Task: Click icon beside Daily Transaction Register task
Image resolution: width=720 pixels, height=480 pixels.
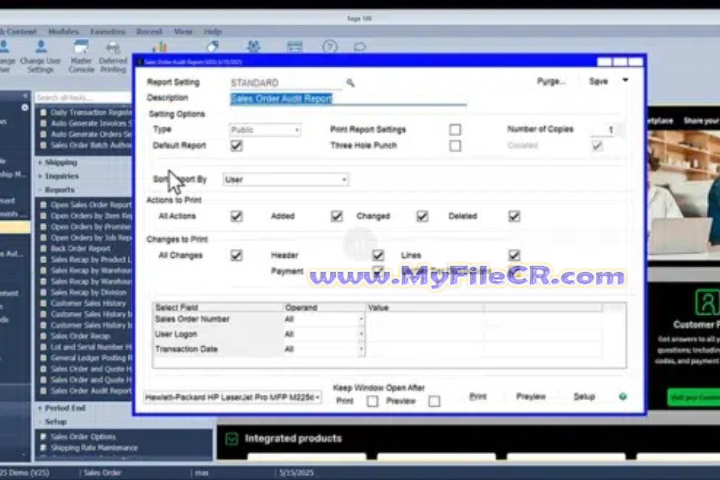Action: tap(43, 112)
